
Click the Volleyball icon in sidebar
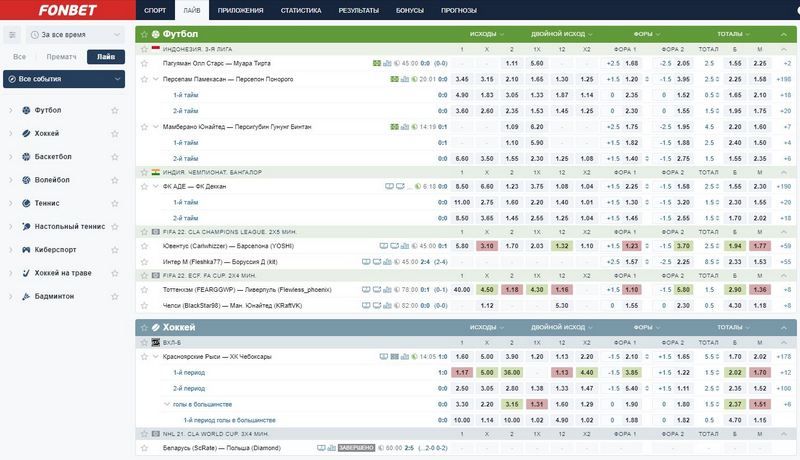point(26,180)
